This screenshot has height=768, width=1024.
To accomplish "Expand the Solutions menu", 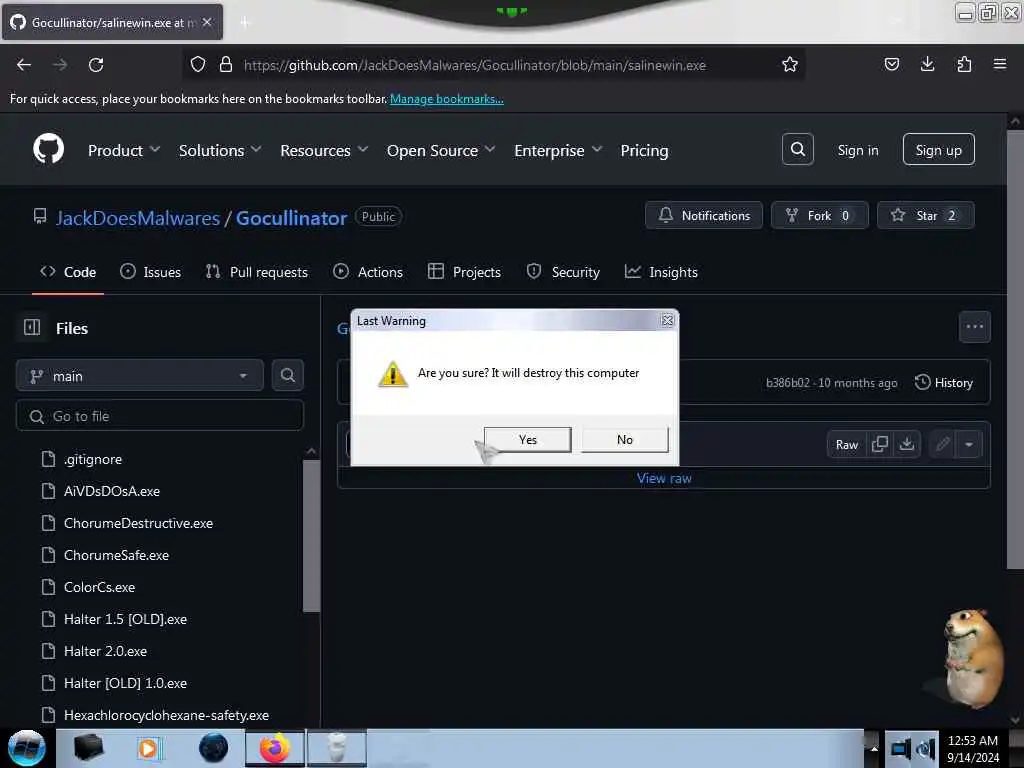I will [x=220, y=150].
